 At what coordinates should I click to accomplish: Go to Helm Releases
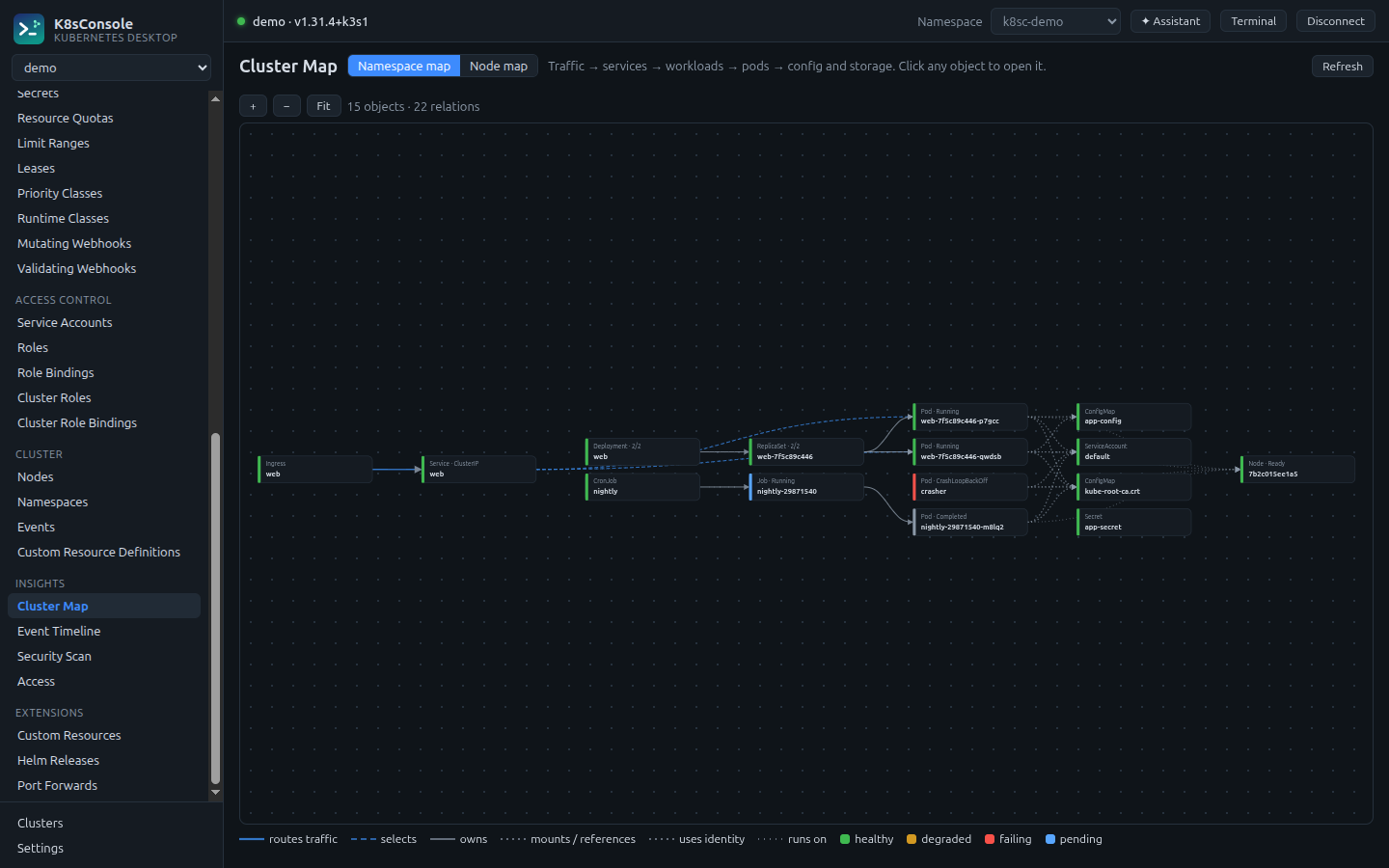pos(104,760)
